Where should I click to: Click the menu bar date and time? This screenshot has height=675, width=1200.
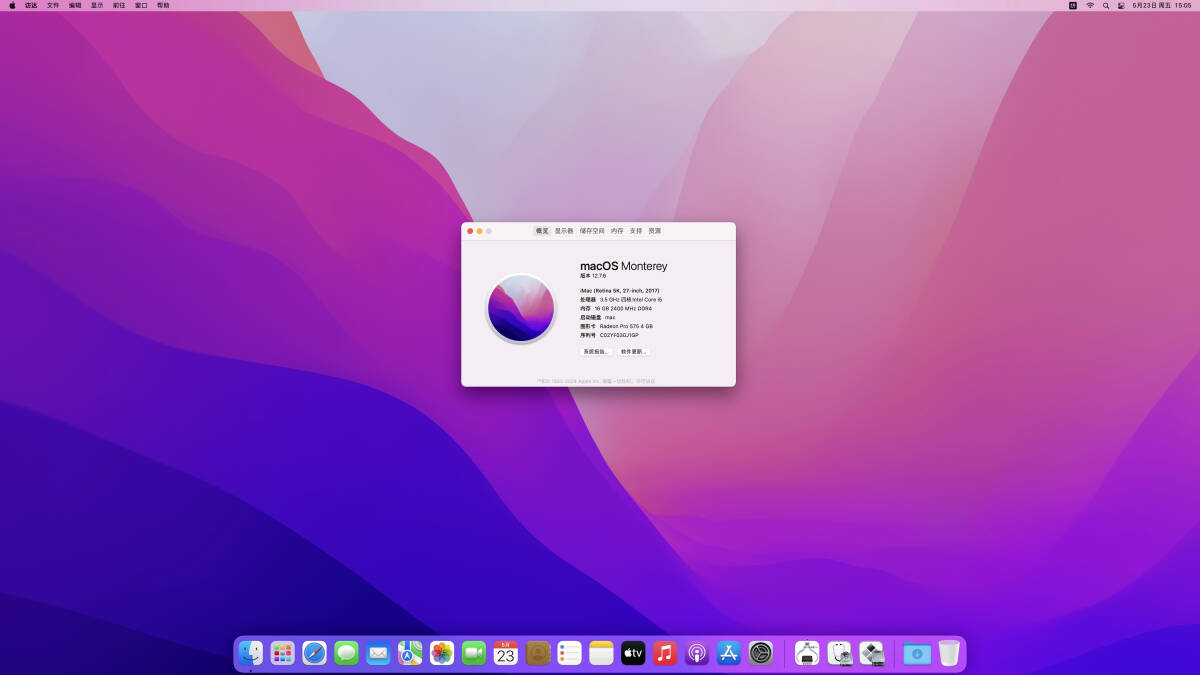point(1161,5)
